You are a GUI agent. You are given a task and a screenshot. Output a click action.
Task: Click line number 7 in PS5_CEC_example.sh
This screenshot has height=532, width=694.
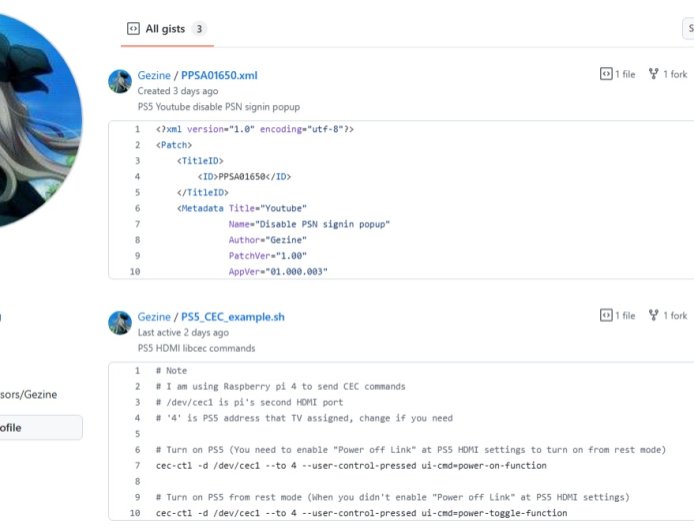(136, 465)
